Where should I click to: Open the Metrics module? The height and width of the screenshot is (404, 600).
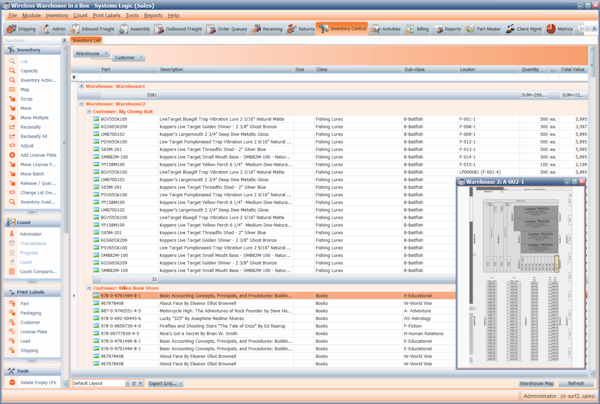pos(559,29)
